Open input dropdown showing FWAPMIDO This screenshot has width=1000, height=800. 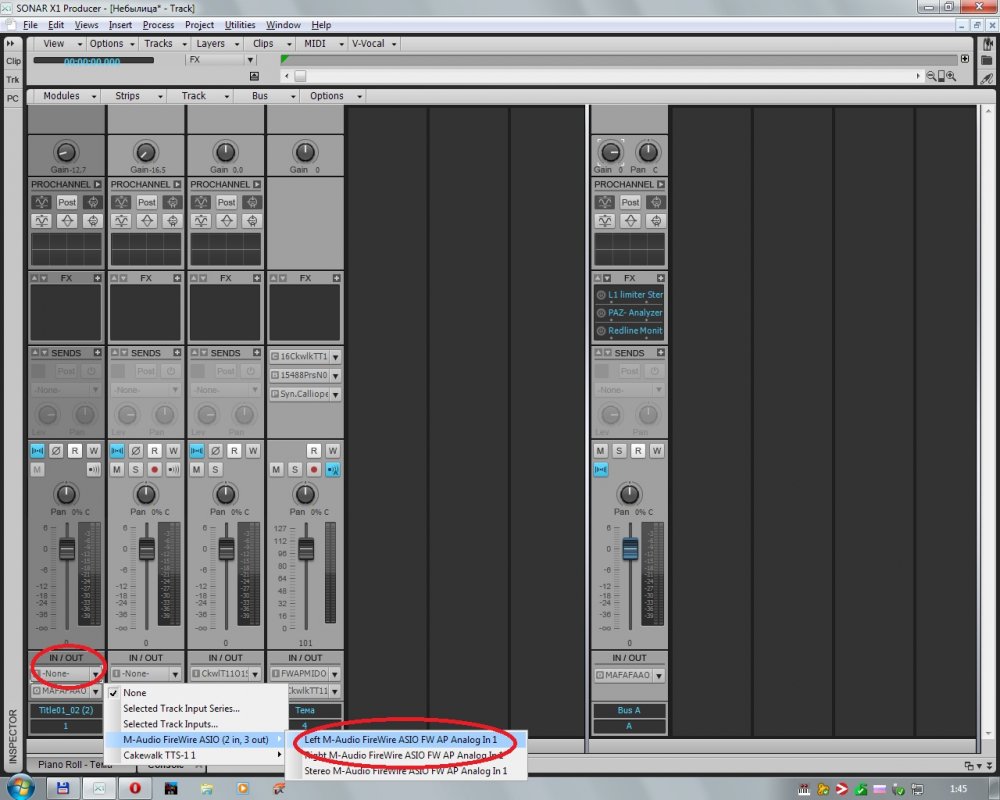point(305,674)
